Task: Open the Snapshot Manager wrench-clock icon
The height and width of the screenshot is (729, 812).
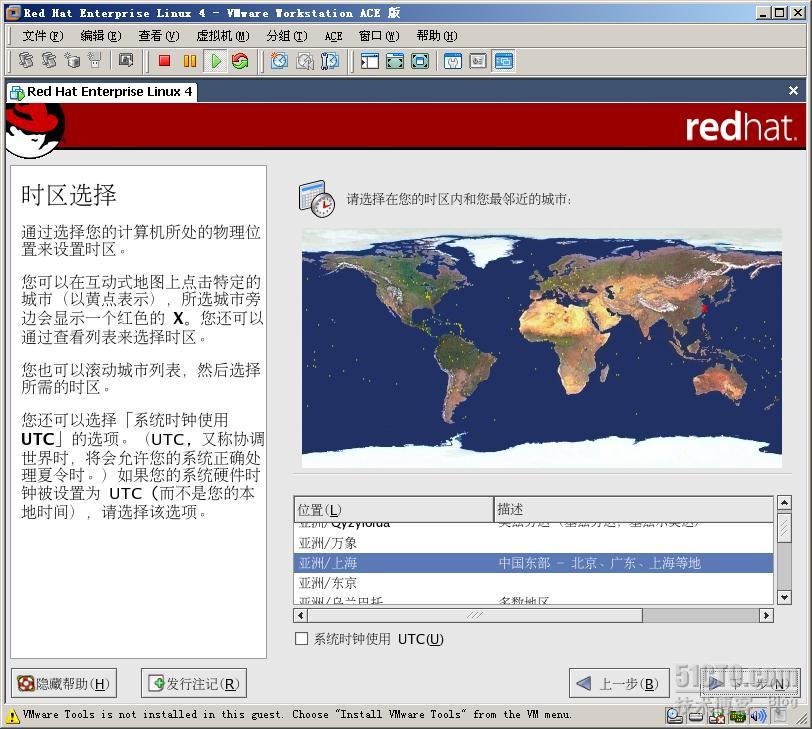Action: point(330,61)
